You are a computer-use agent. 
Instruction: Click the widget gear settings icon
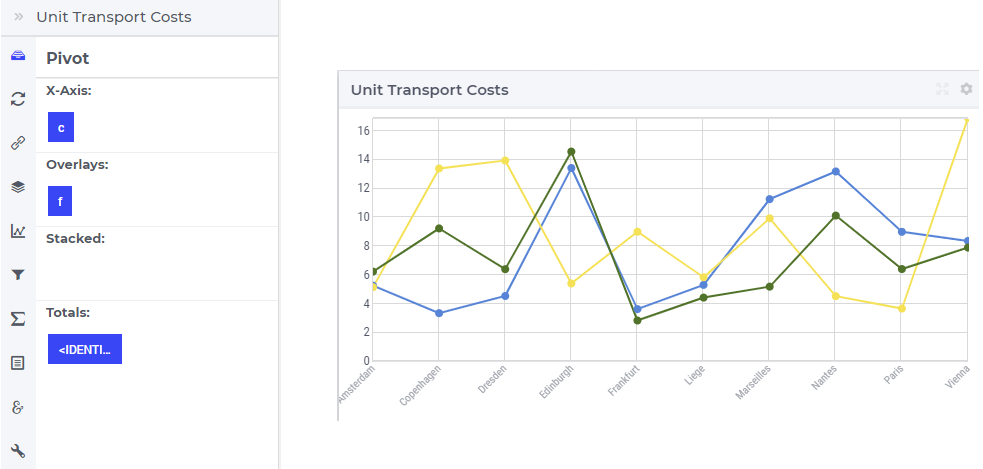[966, 89]
